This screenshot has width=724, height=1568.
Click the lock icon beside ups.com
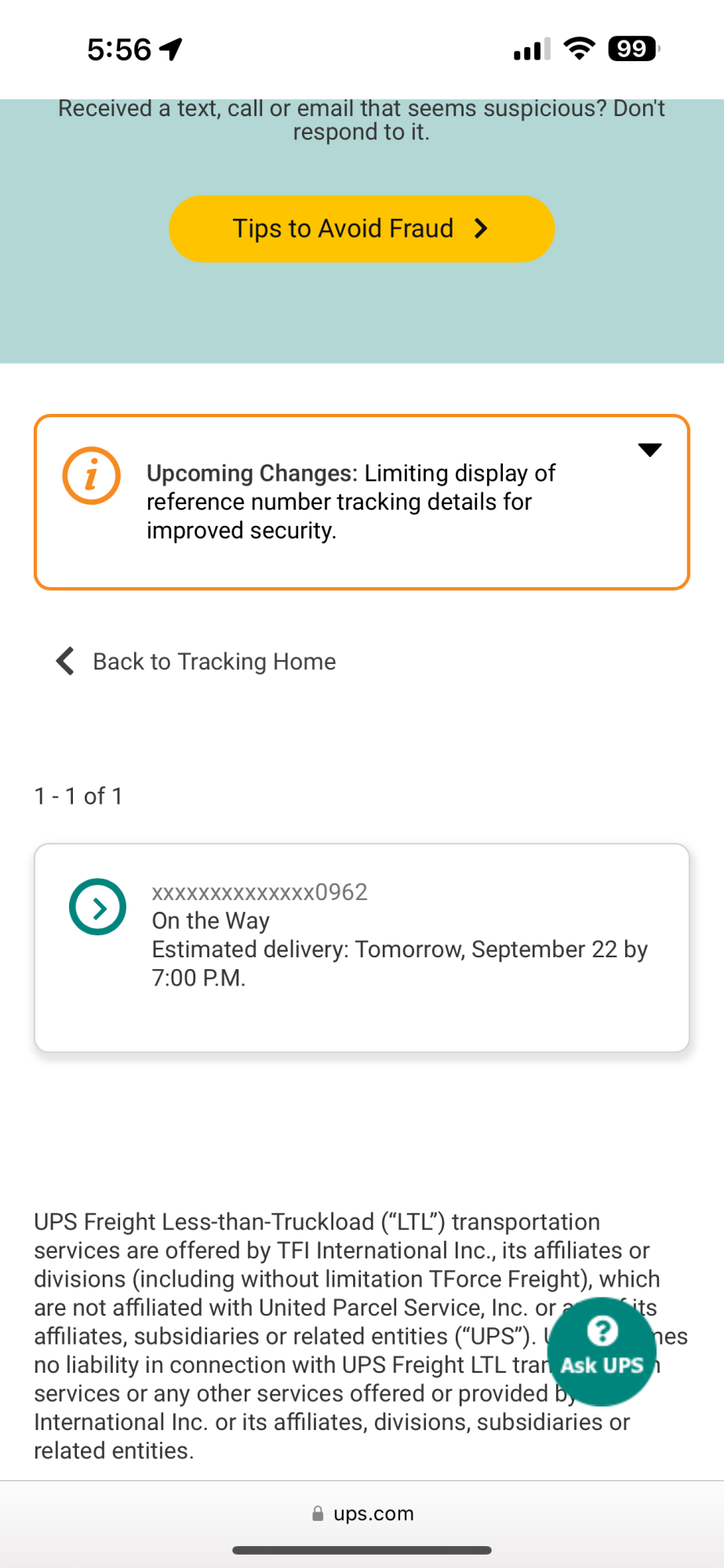[318, 1513]
